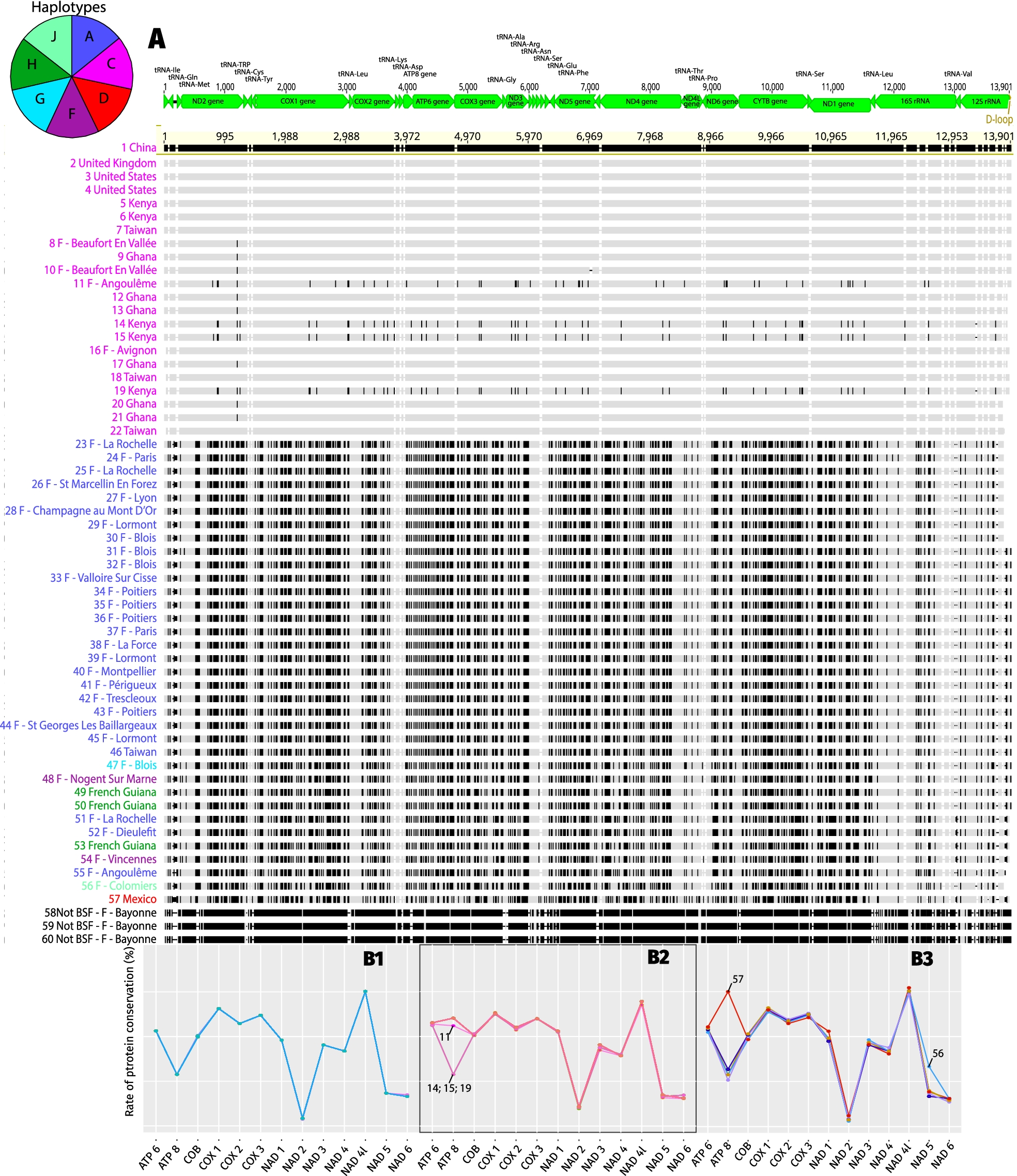The image size is (1017, 1176).
Task: Click haplotype C magenta pie slice
Action: pos(111,63)
